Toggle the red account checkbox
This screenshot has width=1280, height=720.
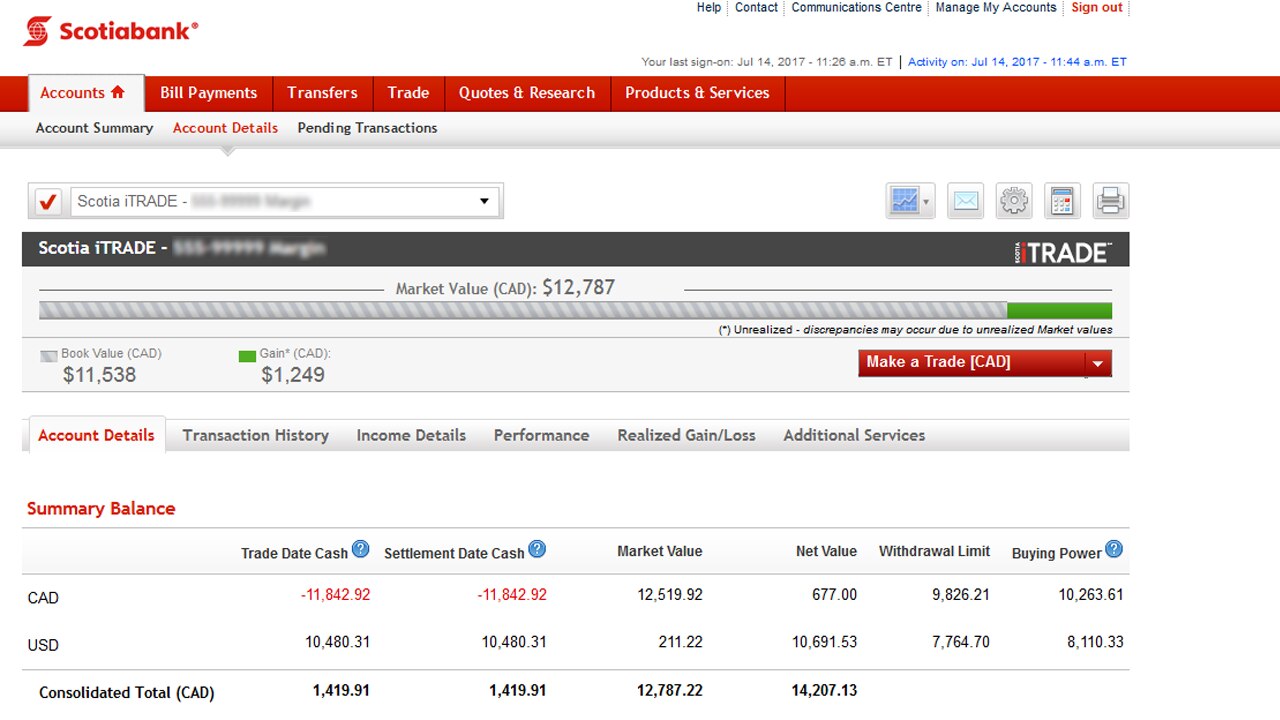click(48, 201)
